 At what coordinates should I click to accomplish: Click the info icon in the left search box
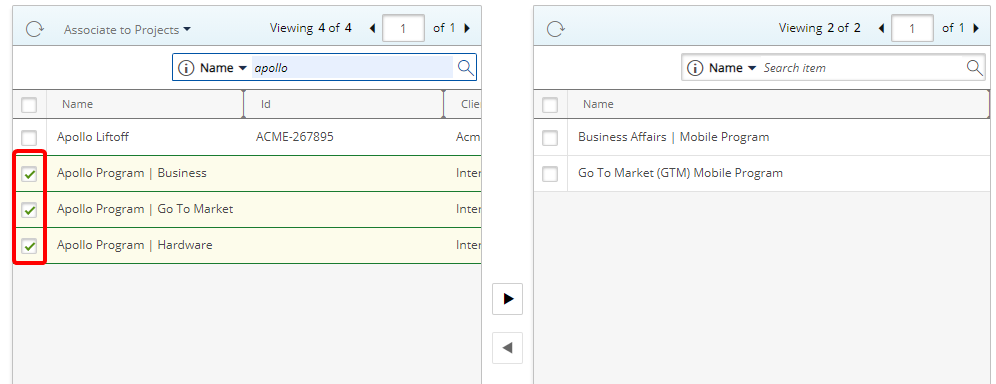click(x=185, y=68)
